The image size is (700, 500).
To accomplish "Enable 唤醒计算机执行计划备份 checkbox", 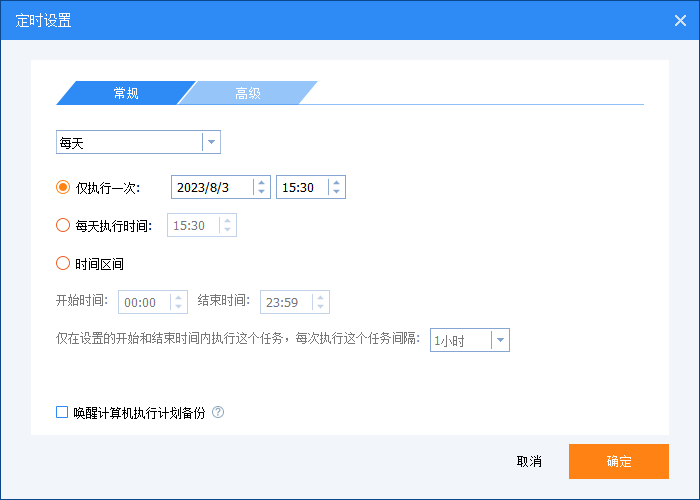I will [x=62, y=412].
